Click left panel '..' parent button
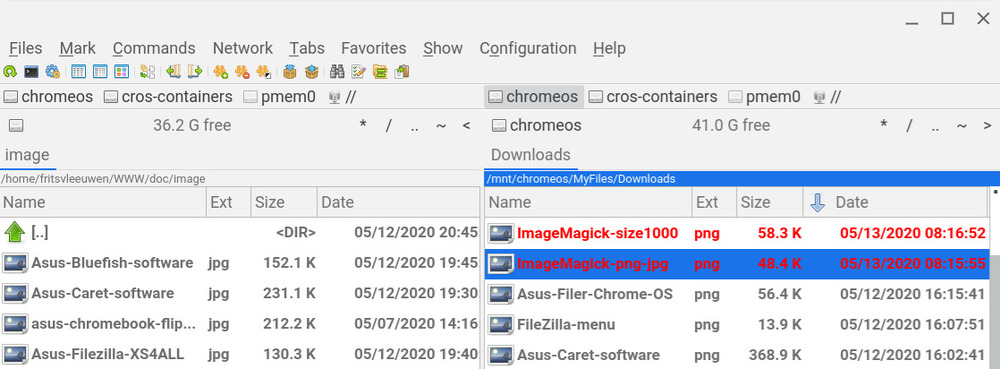Image resolution: width=1000 pixels, height=369 pixels. point(415,126)
